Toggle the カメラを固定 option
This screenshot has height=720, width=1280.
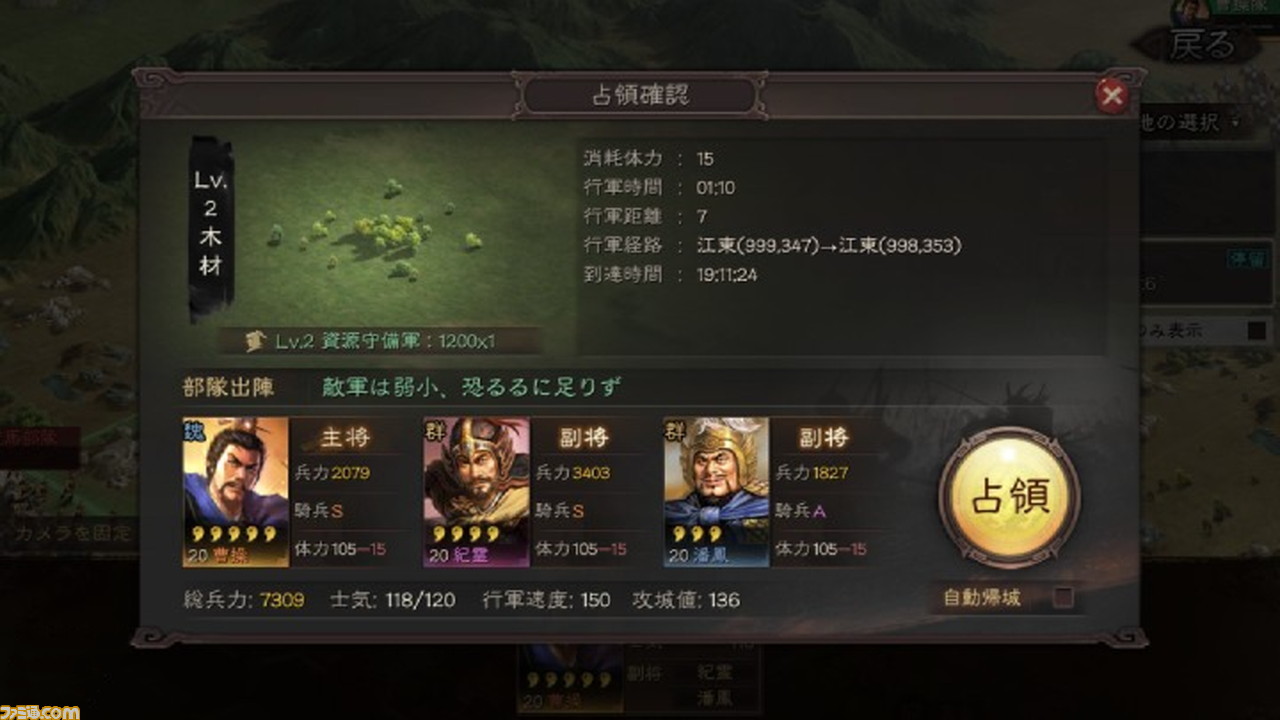70,533
